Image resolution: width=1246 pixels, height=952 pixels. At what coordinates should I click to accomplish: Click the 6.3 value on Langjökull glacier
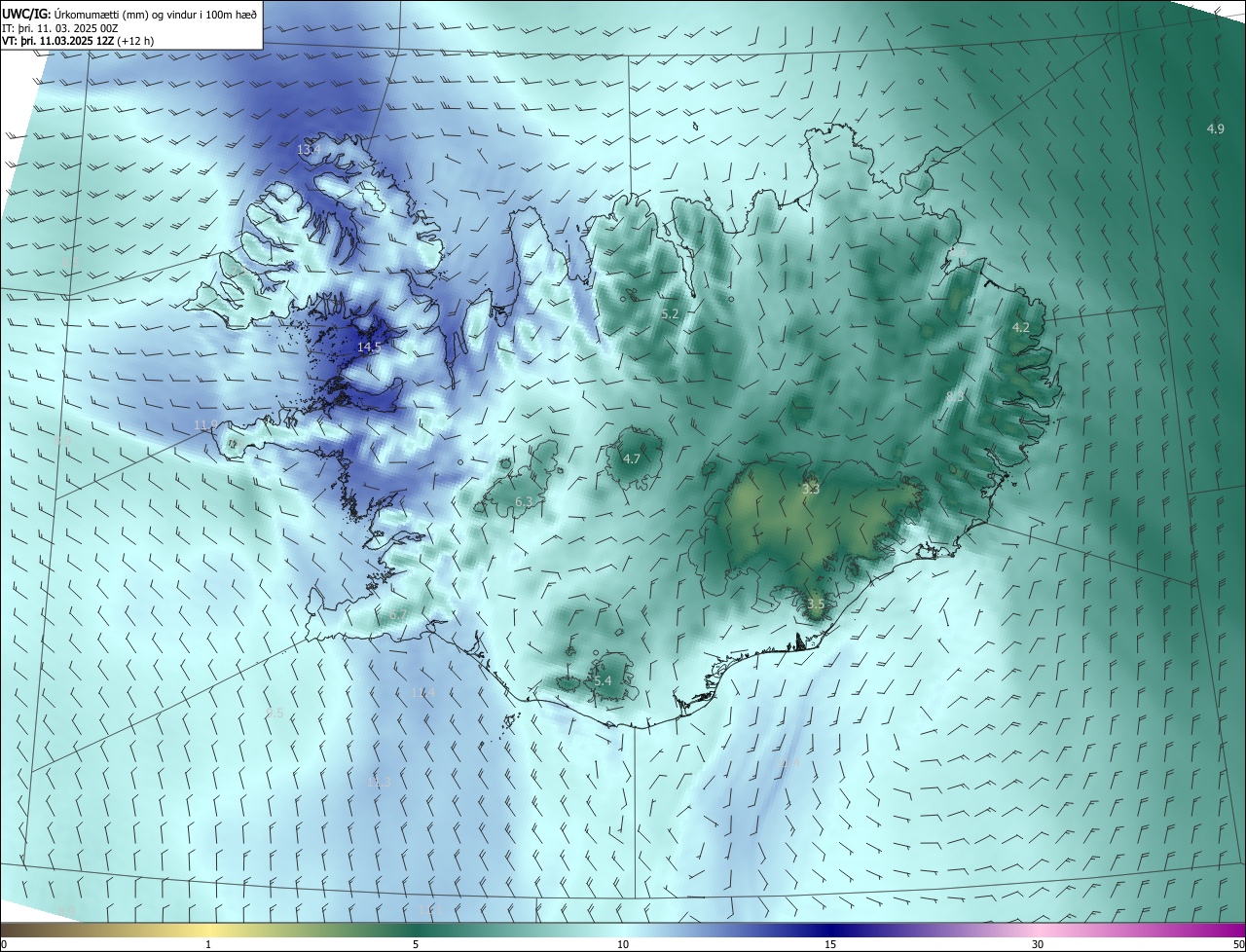tap(524, 501)
